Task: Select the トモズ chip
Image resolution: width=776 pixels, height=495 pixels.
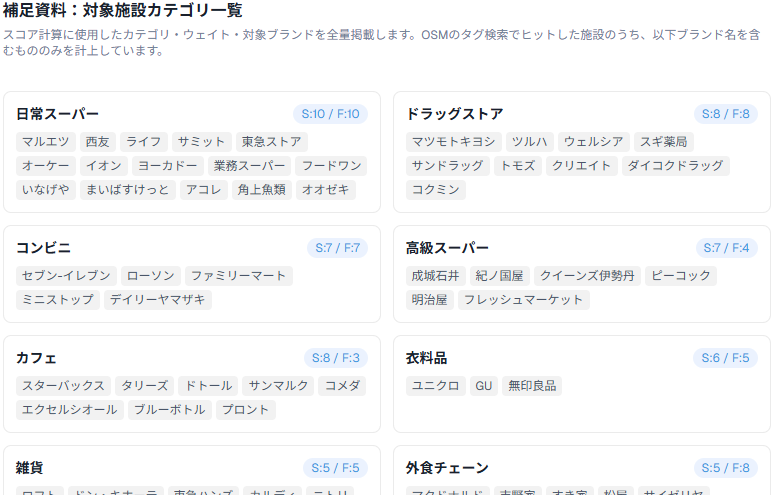Action: (x=518, y=166)
